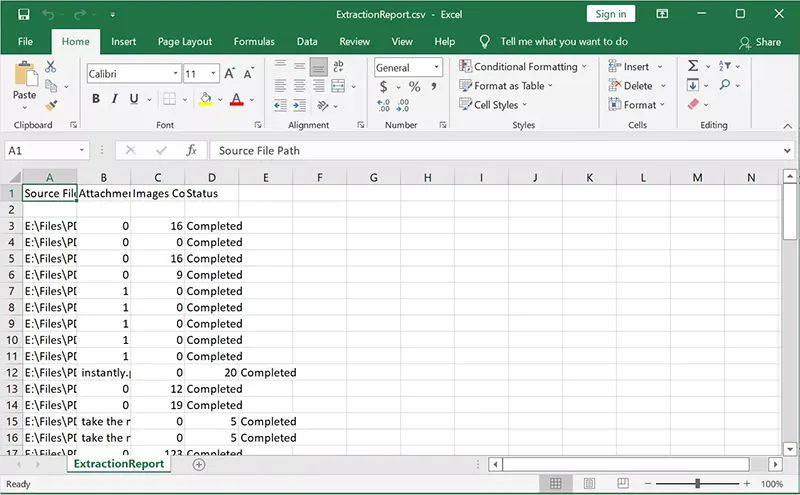This screenshot has height=495, width=800.
Task: Click the Decrease Indent icon
Action: tap(280, 106)
